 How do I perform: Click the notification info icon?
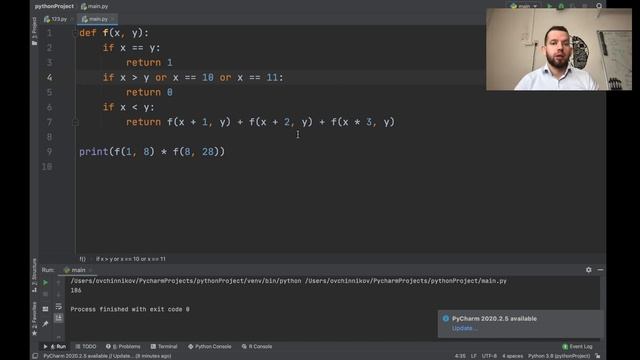coord(446,319)
